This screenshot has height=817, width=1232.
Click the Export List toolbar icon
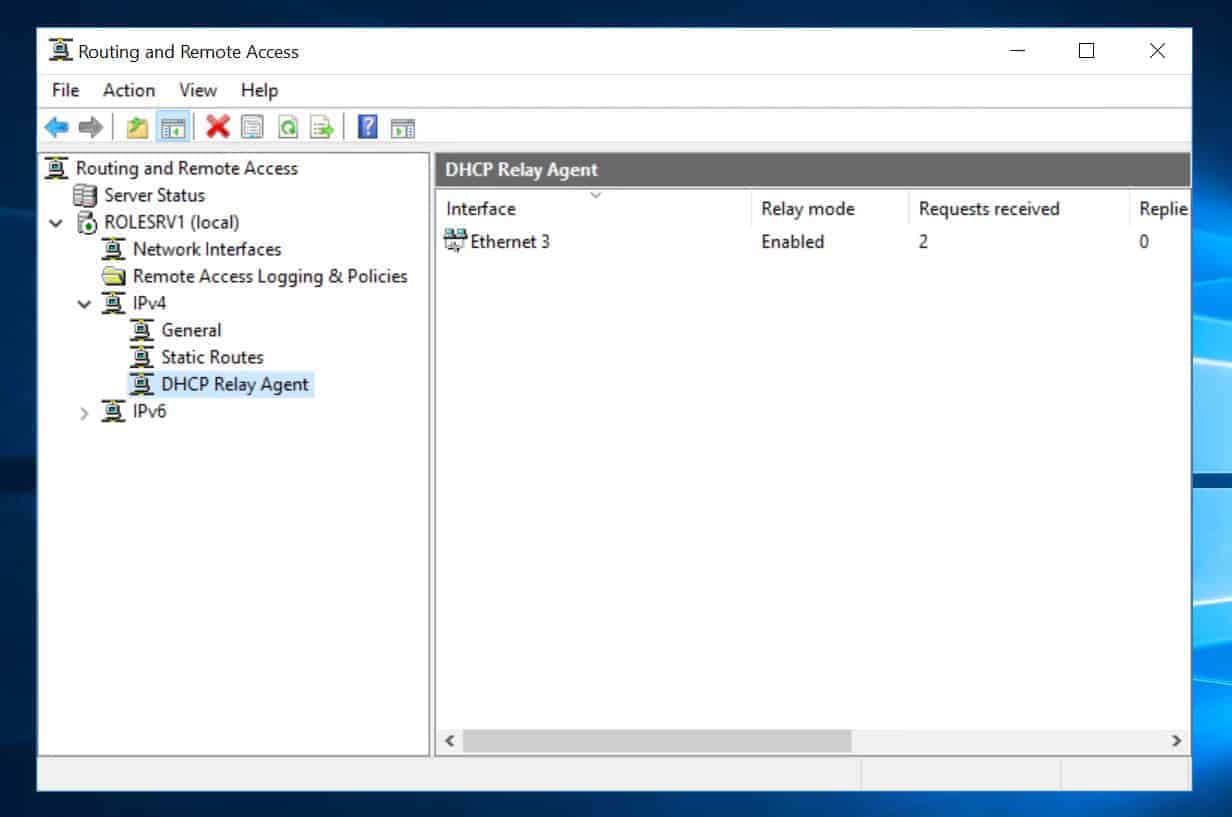(321, 127)
